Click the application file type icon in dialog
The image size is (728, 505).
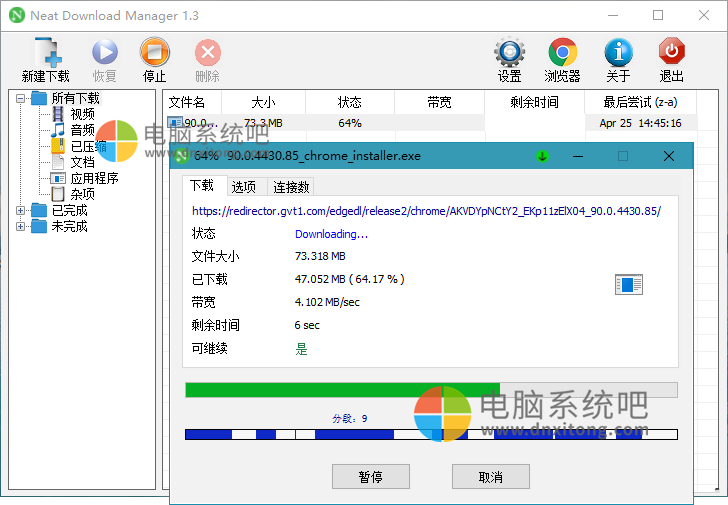pos(629,285)
